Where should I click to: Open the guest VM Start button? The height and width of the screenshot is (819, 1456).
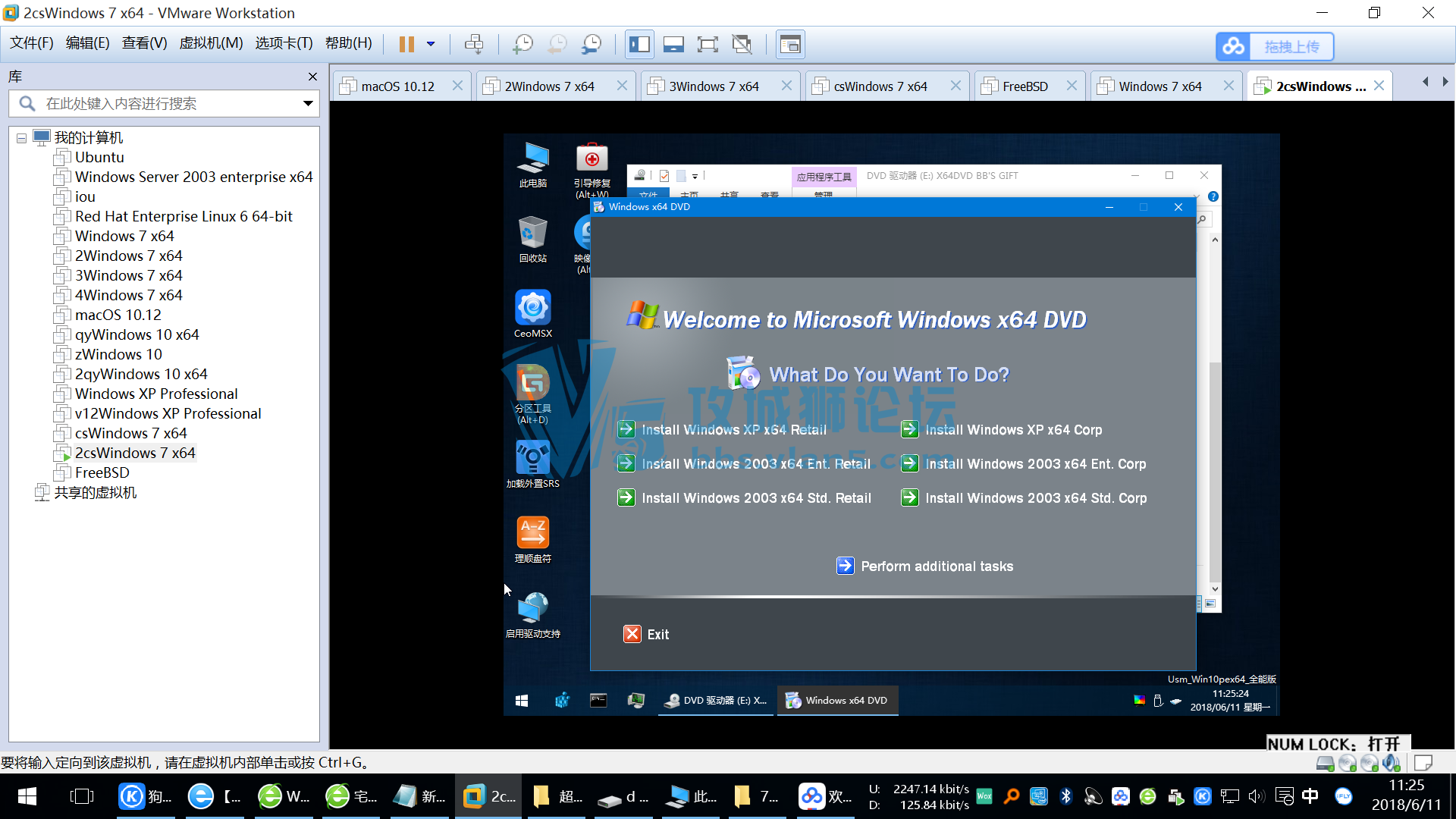point(522,701)
